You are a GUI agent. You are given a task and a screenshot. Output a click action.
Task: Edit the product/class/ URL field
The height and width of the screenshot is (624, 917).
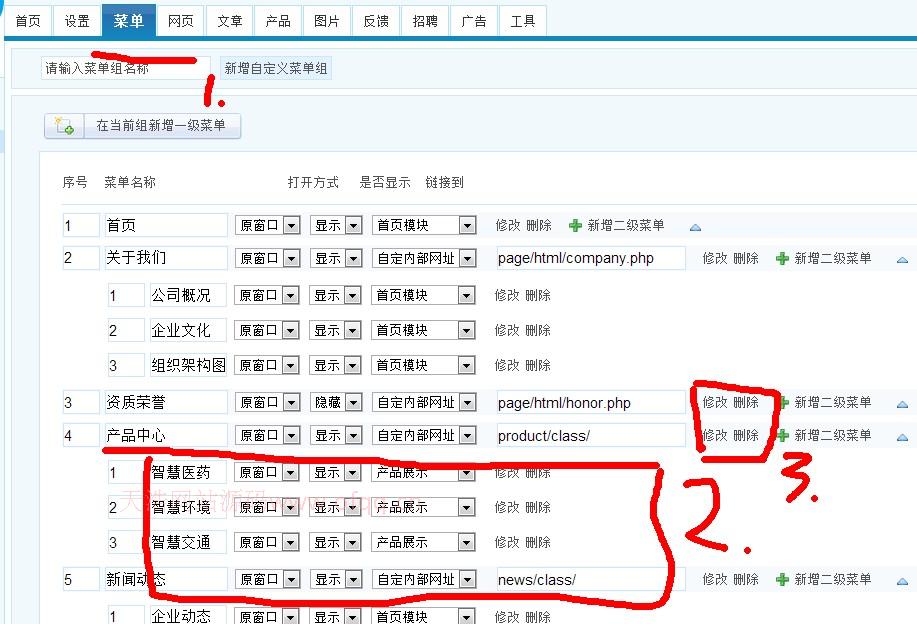coord(591,436)
